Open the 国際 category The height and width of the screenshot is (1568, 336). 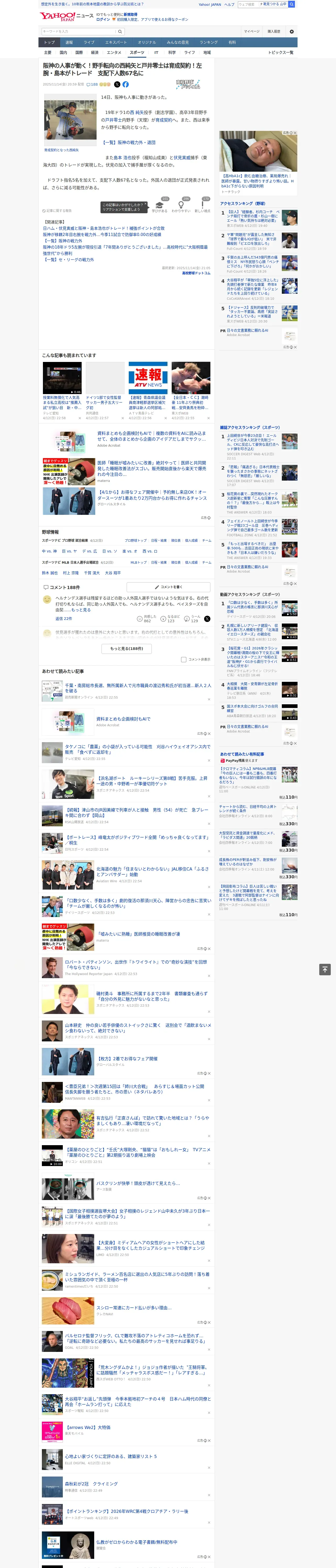[79, 52]
